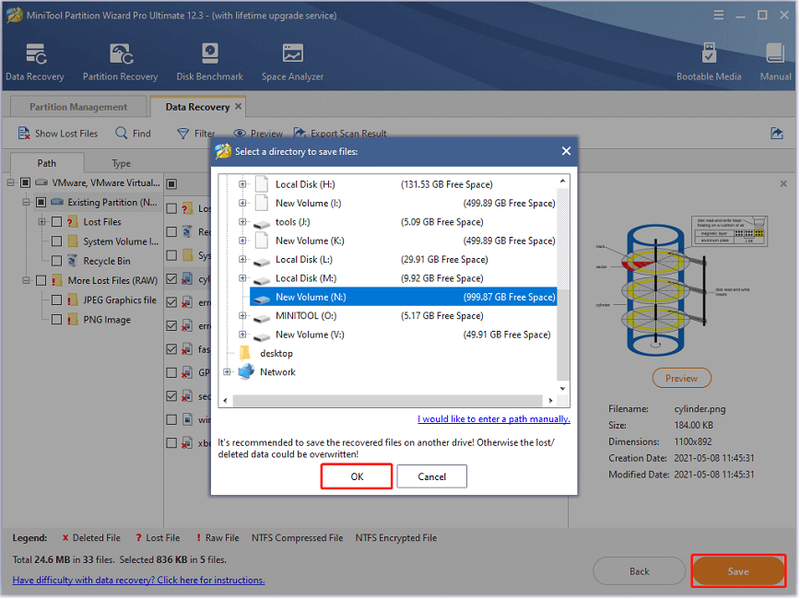Screen dimensions: 800x599
Task: Launch Partition Recovery from the top toolbar
Action: (x=121, y=55)
